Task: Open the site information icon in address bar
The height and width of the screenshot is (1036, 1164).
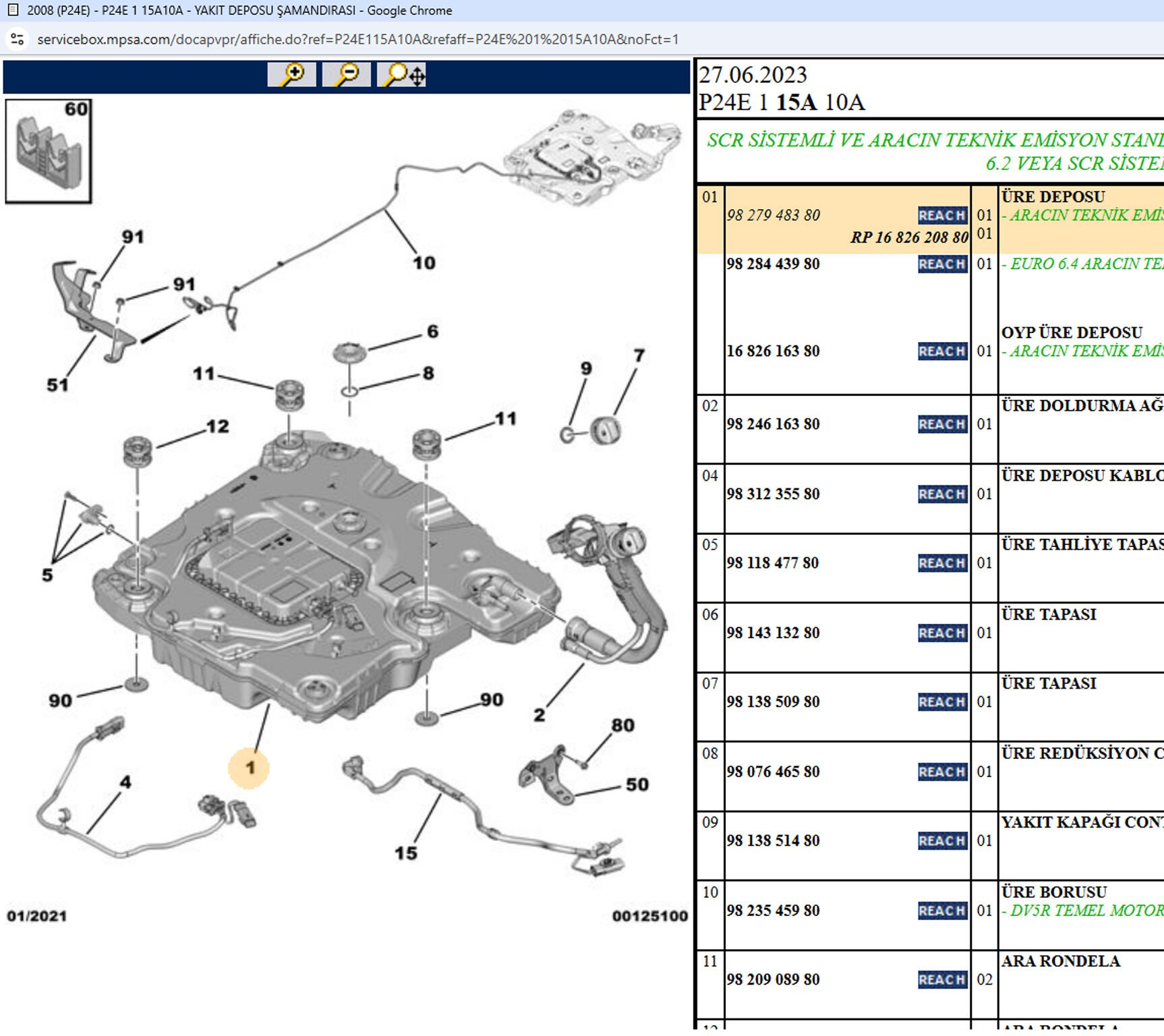Action: click(x=18, y=39)
